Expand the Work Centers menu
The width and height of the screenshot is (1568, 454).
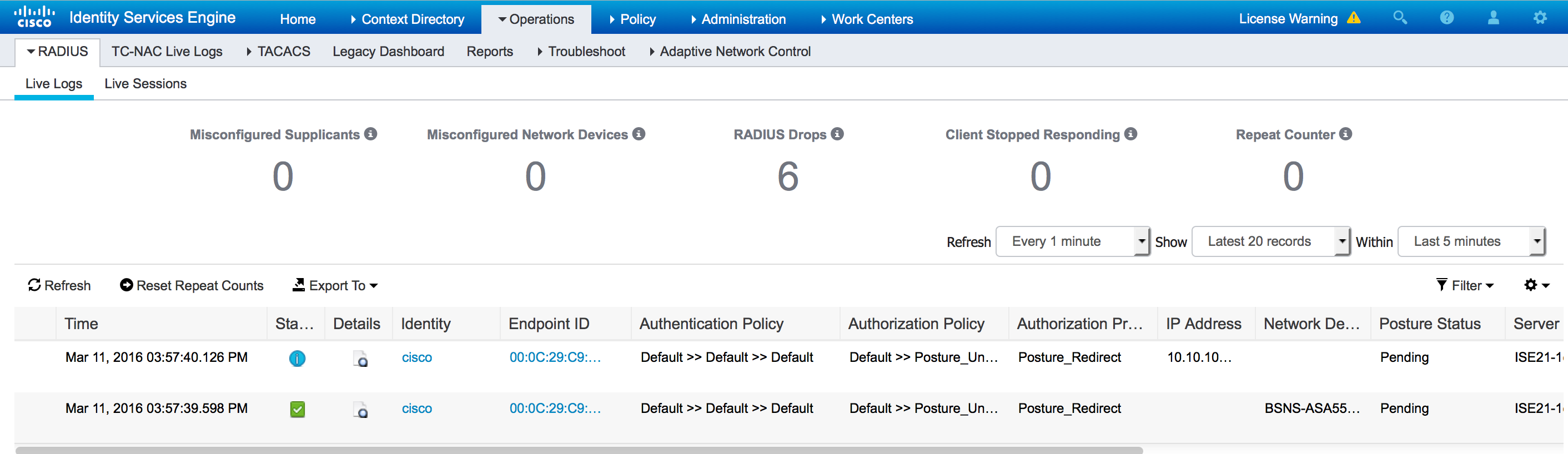[867, 19]
